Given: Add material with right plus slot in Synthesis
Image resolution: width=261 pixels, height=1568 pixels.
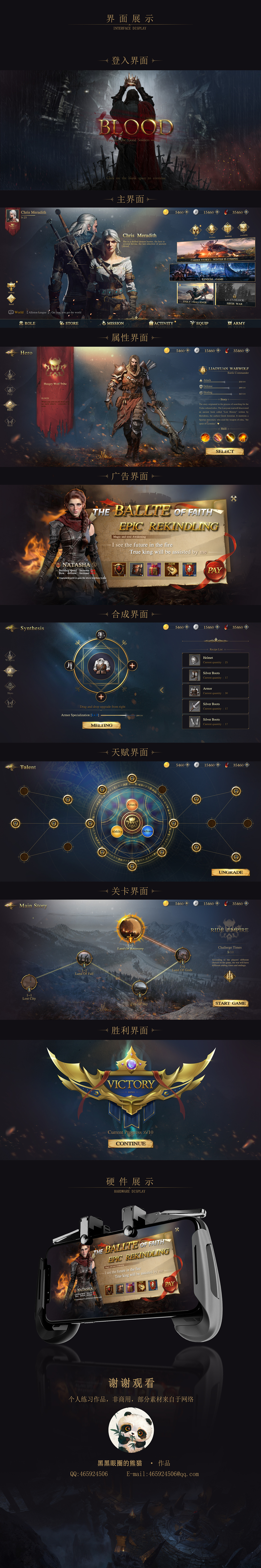Looking at the screenshot, I should click(132, 666).
